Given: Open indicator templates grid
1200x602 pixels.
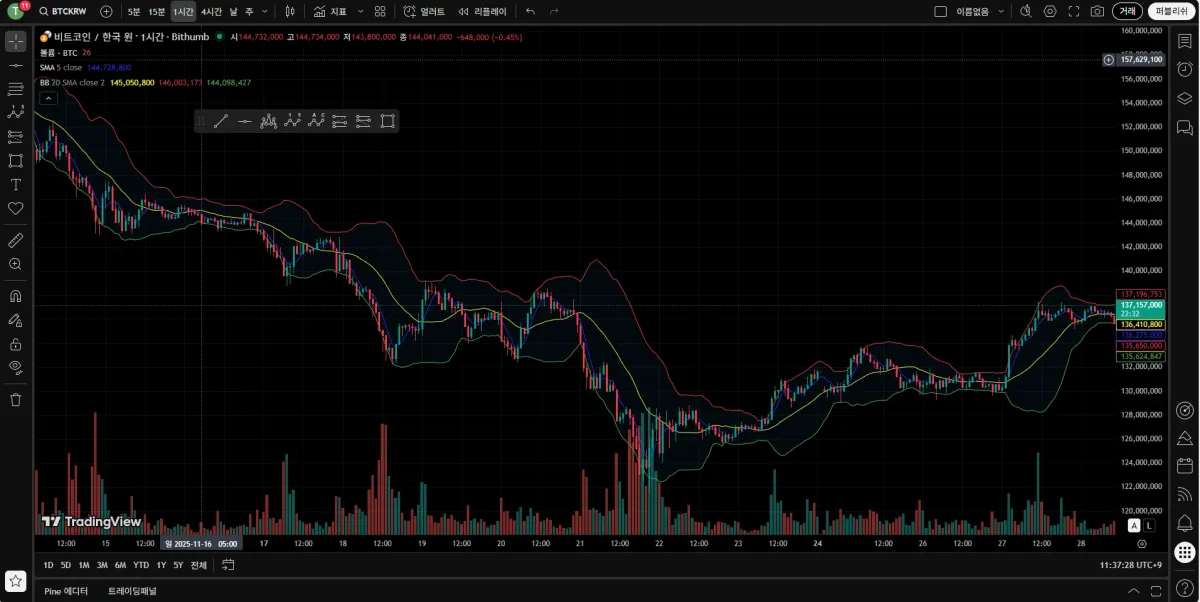Looking at the screenshot, I should (x=380, y=11).
